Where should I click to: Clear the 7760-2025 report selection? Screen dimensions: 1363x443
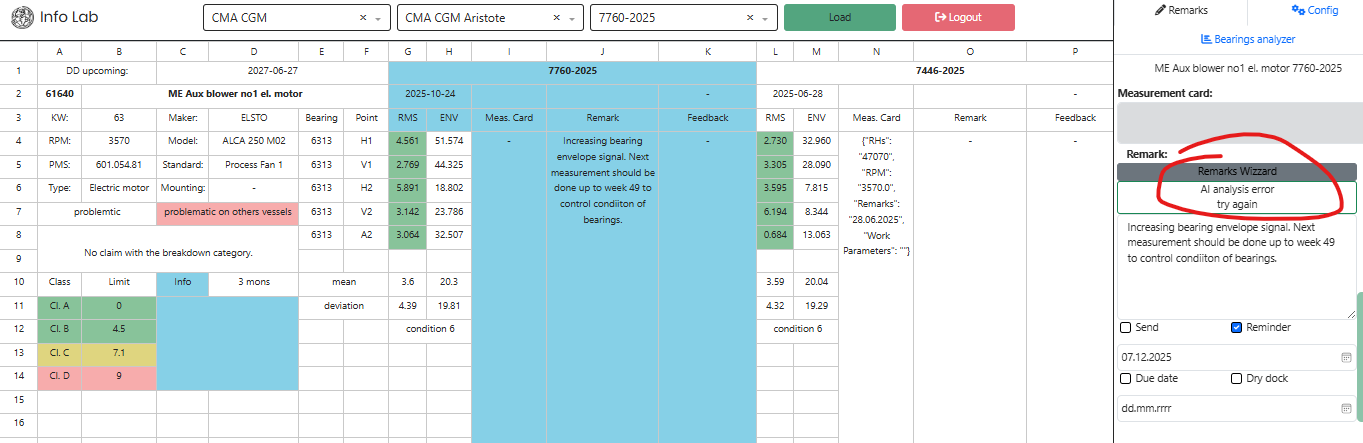point(750,18)
